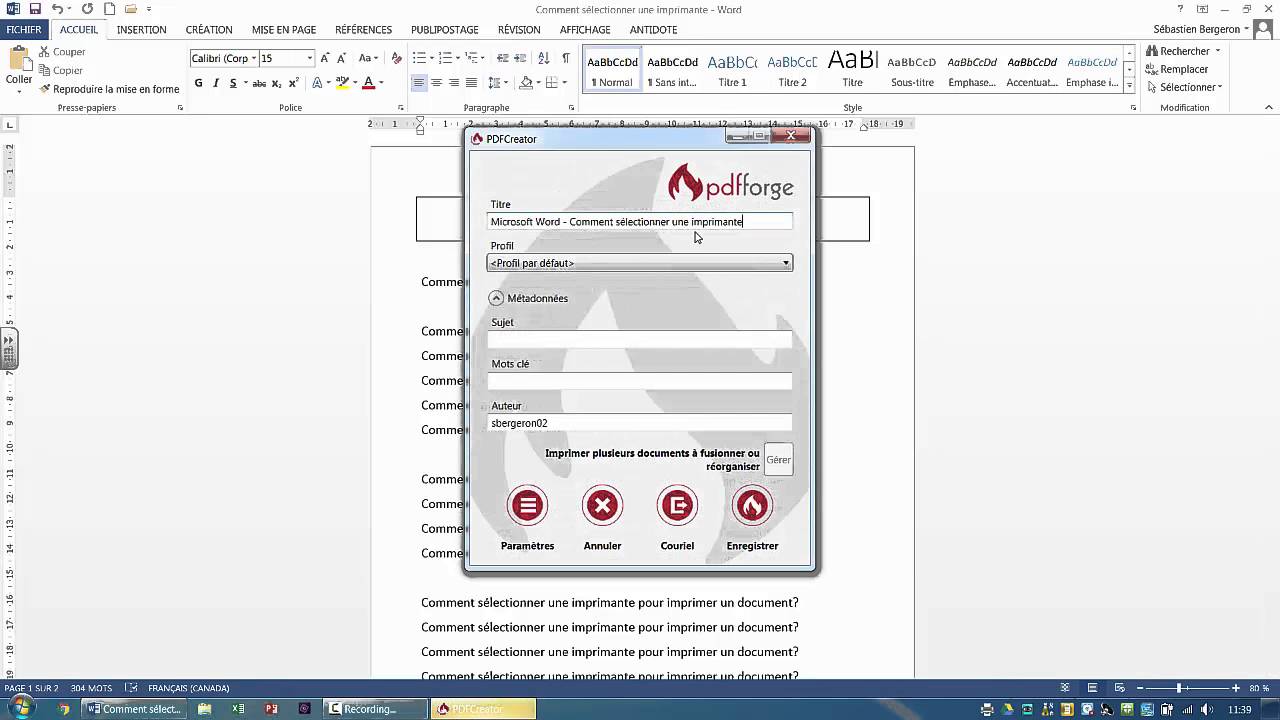This screenshot has width=1280, height=720.
Task: Click Copier in the clipboard group
Action: coord(60,70)
